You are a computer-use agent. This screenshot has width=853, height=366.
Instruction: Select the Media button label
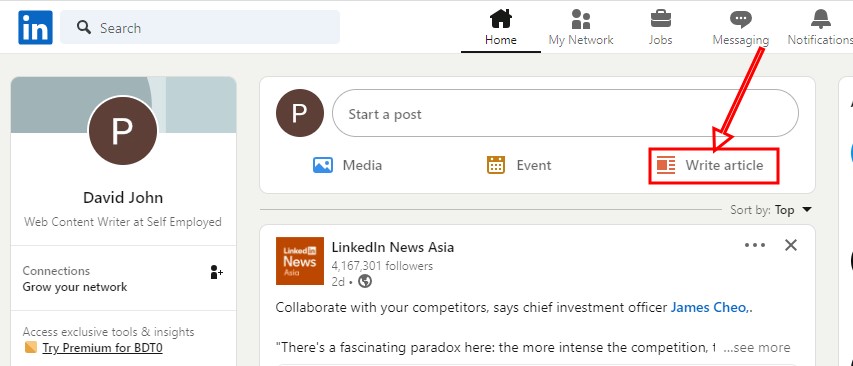pos(362,165)
